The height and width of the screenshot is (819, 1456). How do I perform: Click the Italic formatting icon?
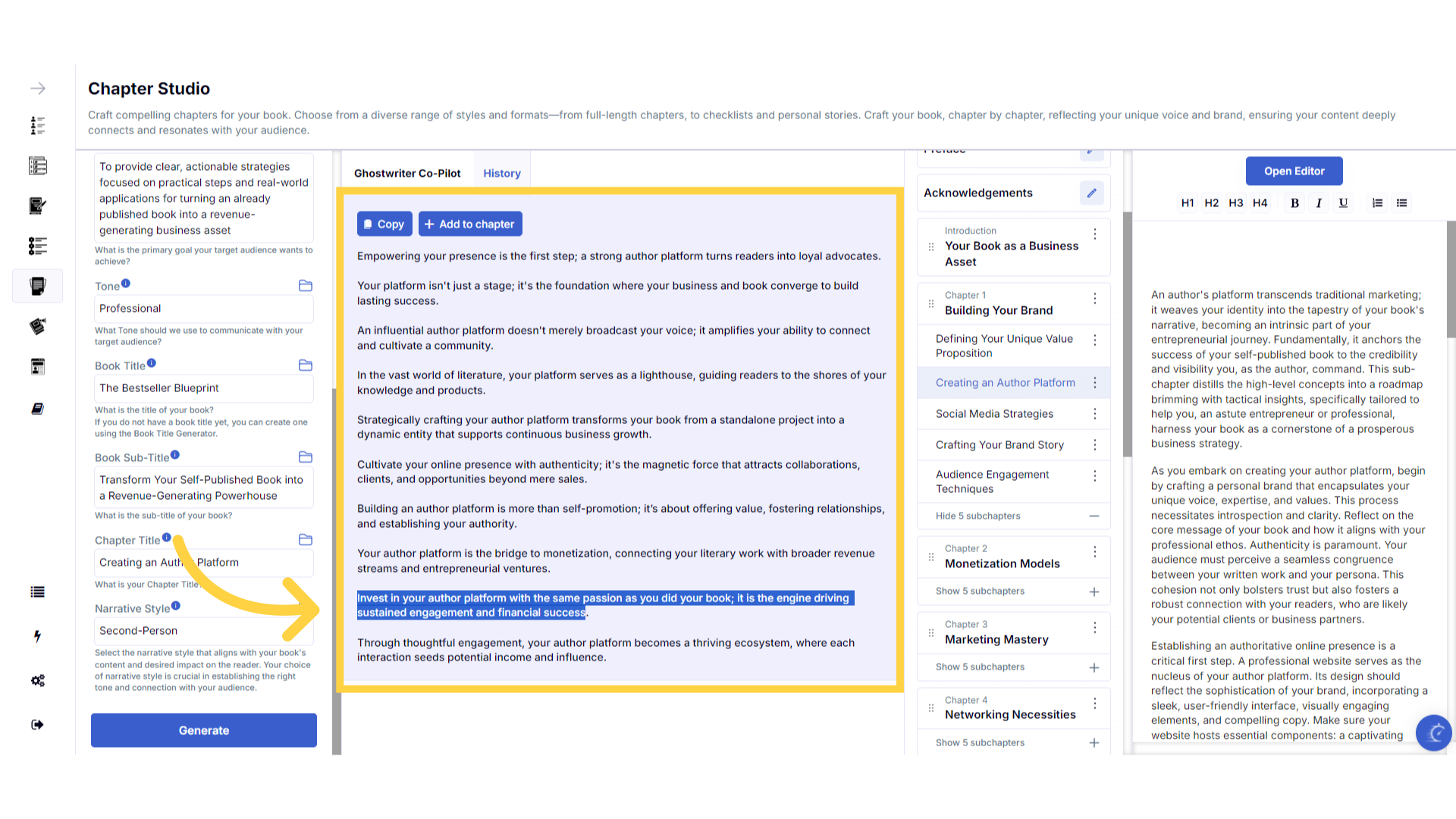[x=1319, y=203]
